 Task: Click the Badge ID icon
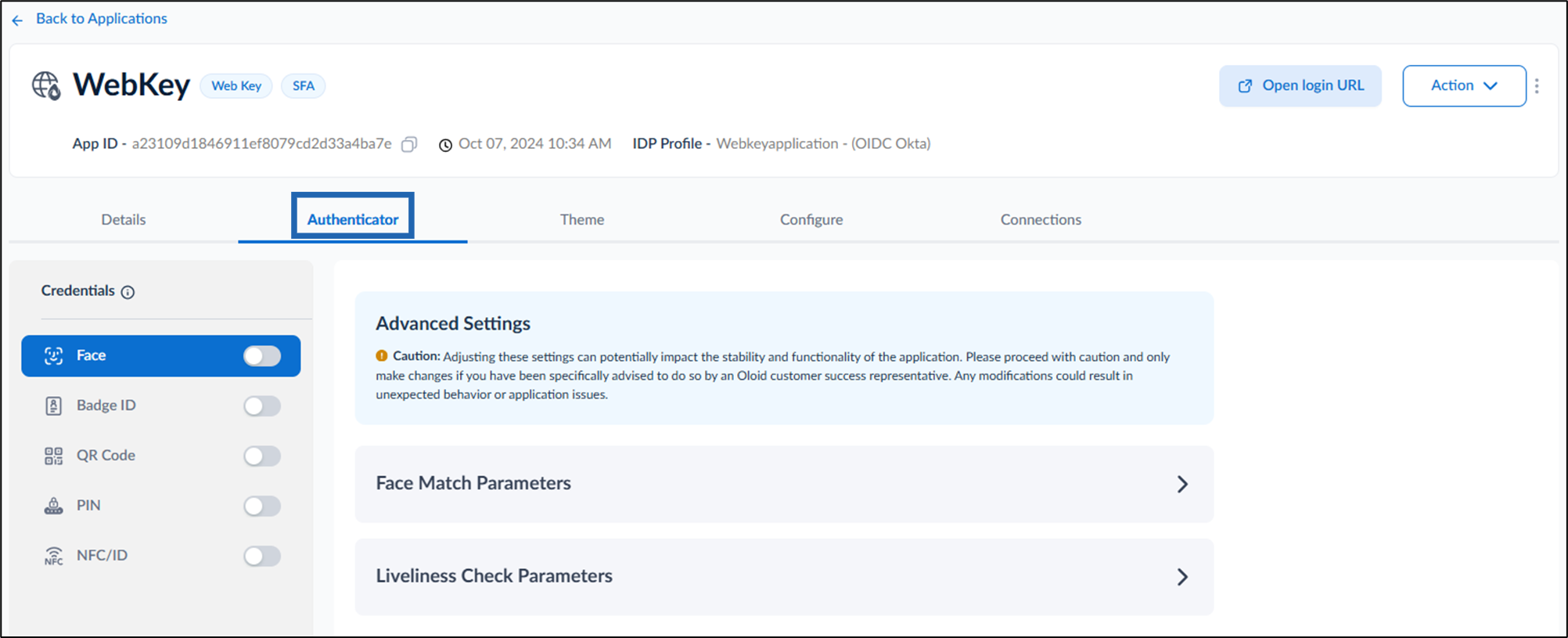pyautogui.click(x=53, y=406)
